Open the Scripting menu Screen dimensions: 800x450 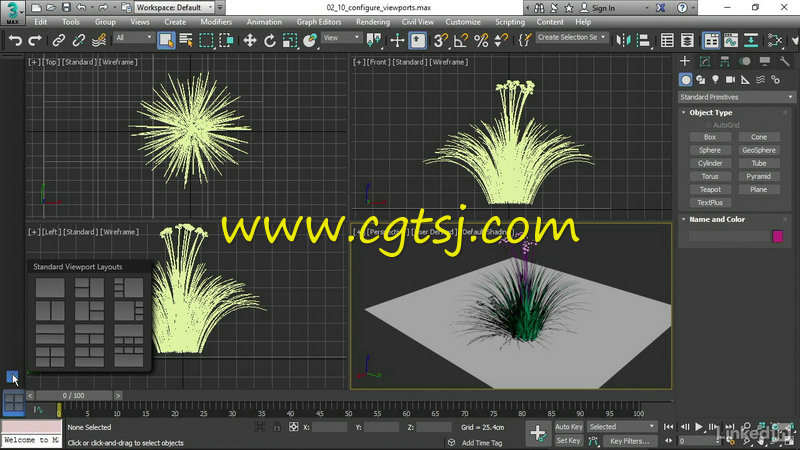[x=510, y=22]
